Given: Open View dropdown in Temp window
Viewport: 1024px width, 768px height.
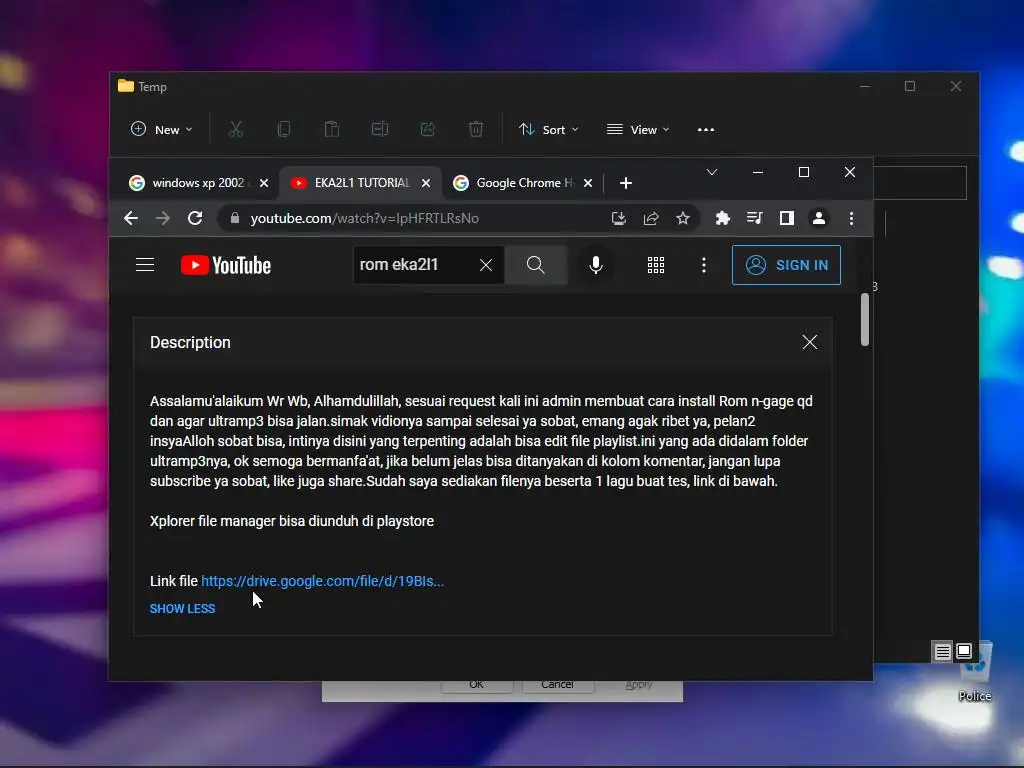Looking at the screenshot, I should click(638, 129).
